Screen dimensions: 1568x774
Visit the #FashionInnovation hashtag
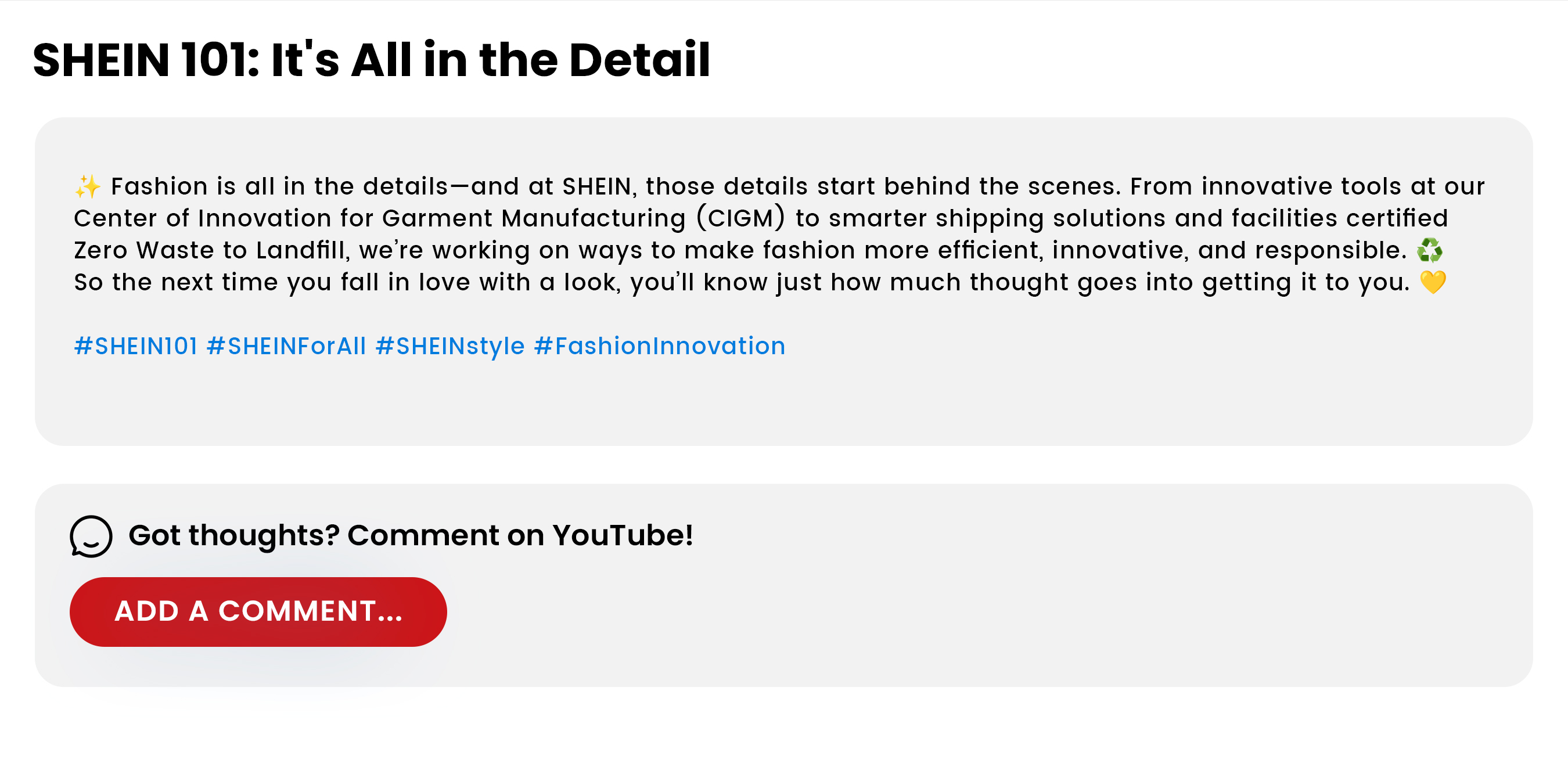[x=659, y=346]
